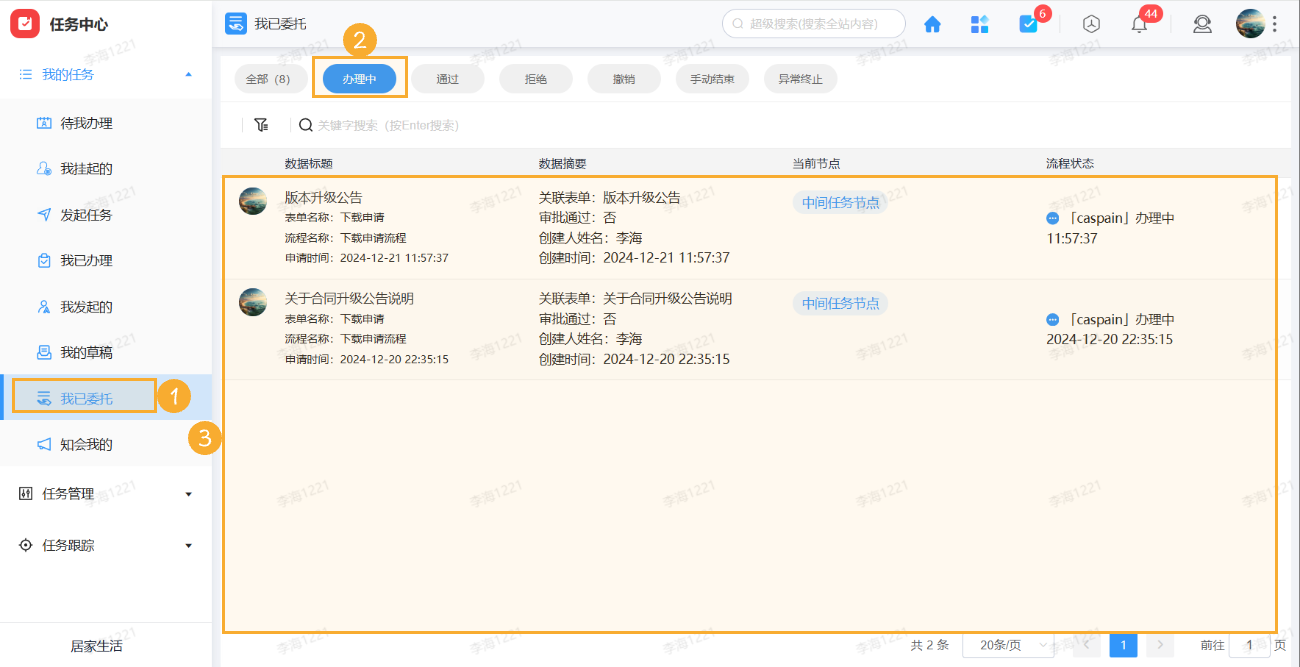The image size is (1300, 667).
Task: Switch to the 全部 (8) tab
Action: (x=270, y=78)
